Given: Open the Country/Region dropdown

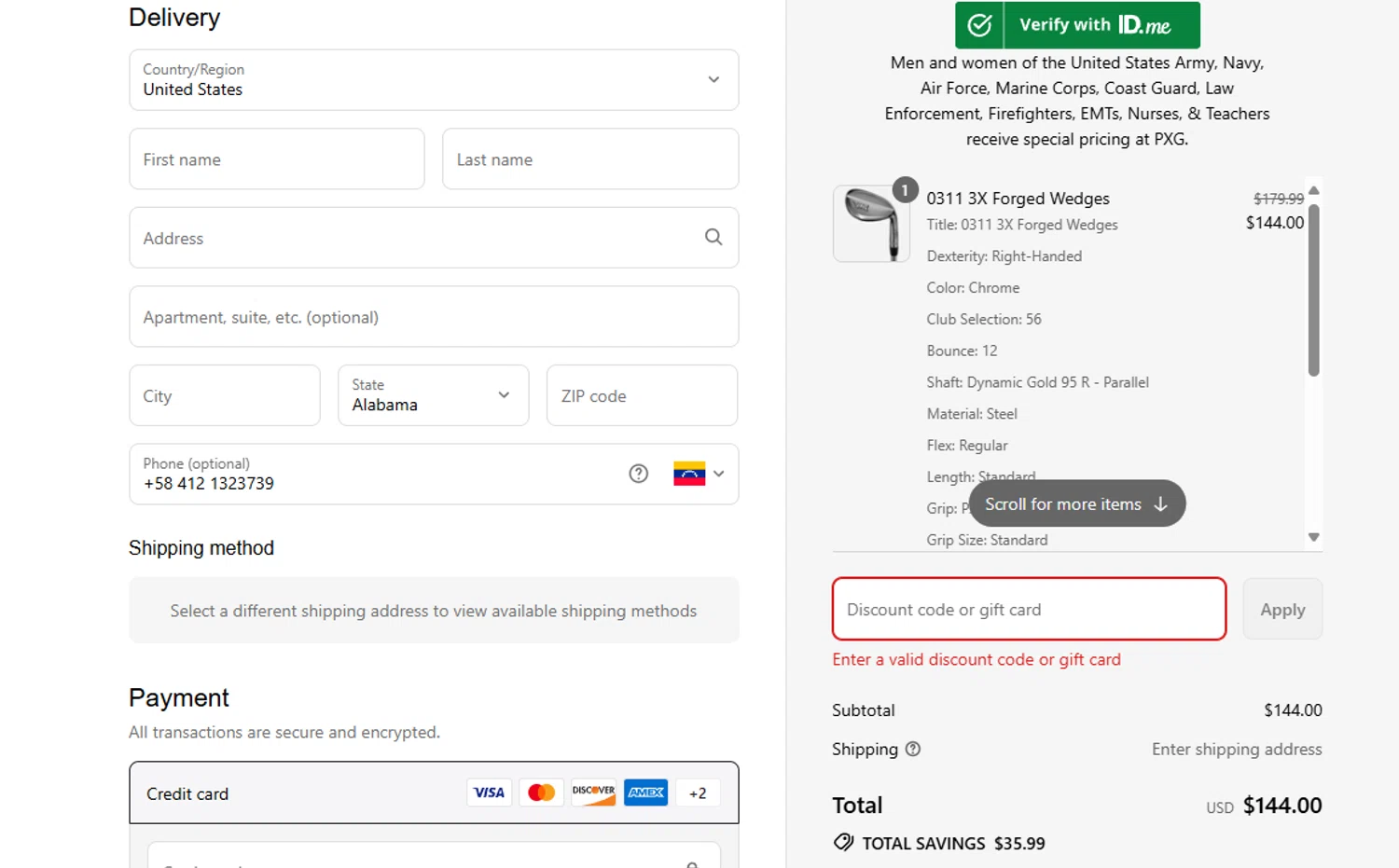Looking at the screenshot, I should coord(434,80).
